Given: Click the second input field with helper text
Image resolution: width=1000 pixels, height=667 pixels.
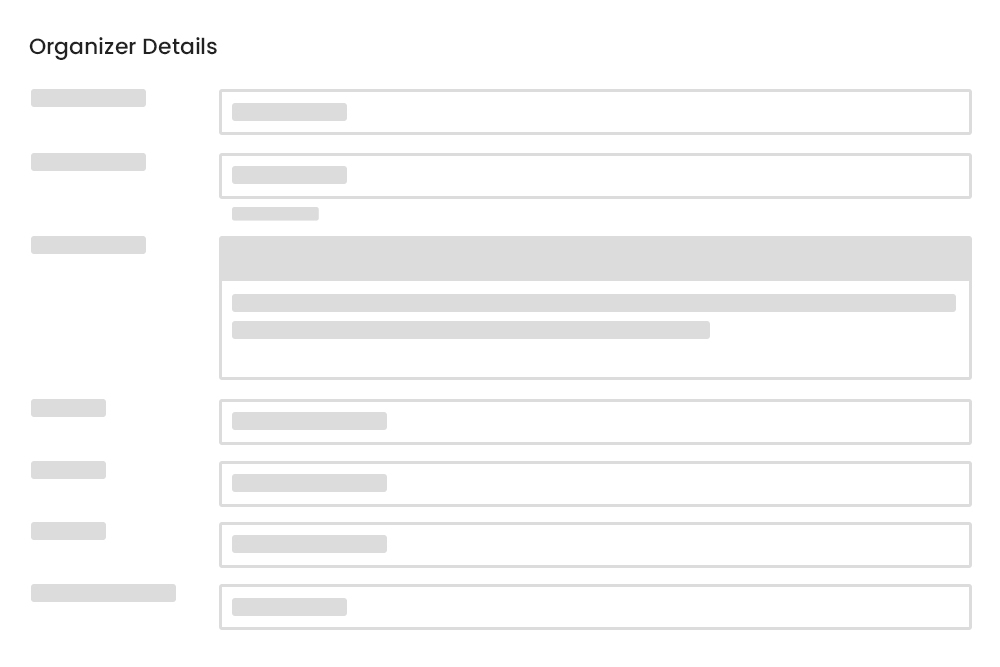Looking at the screenshot, I should pyautogui.click(x=595, y=175).
